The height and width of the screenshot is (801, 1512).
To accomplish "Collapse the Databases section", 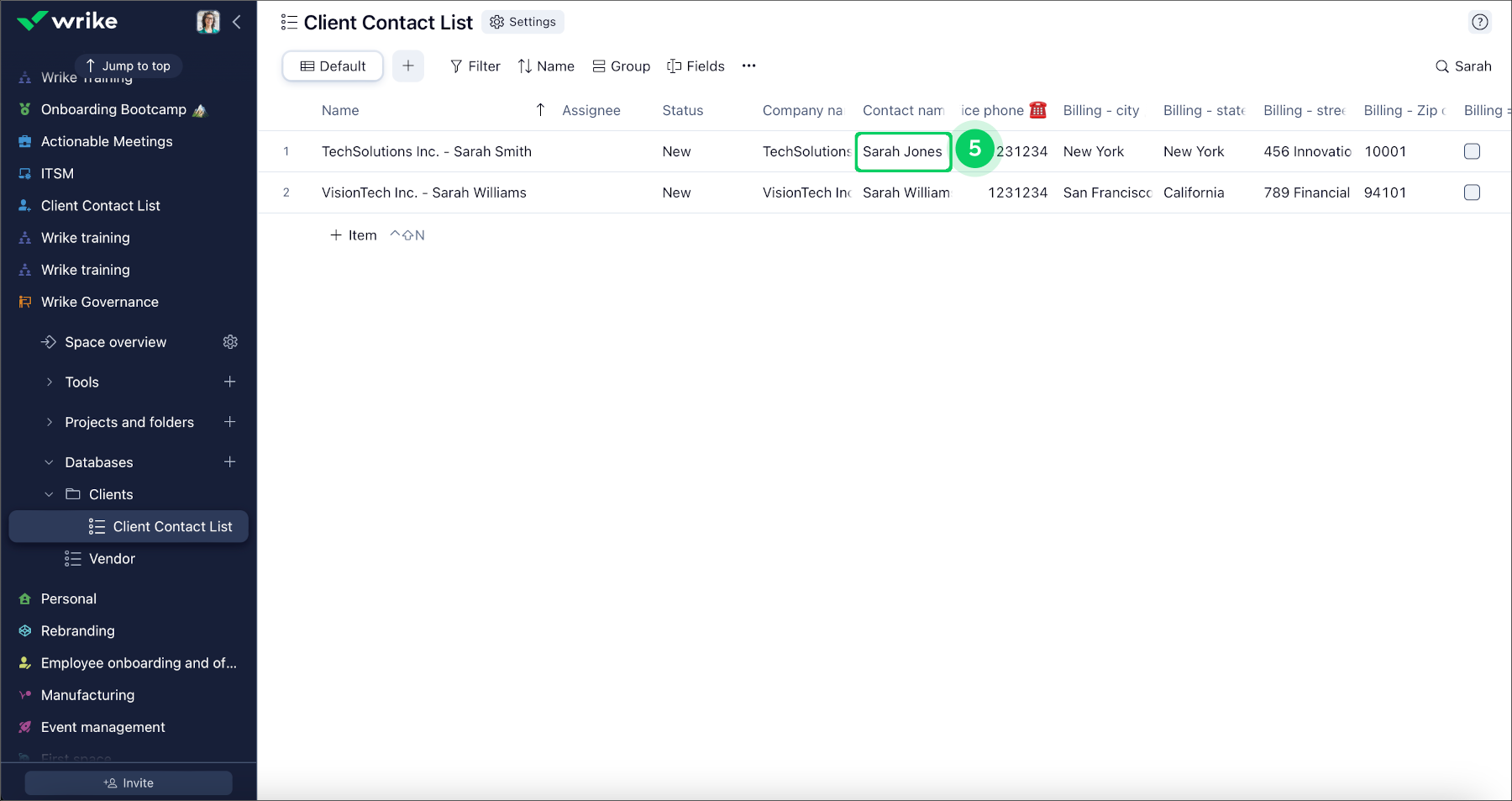I will [49, 461].
